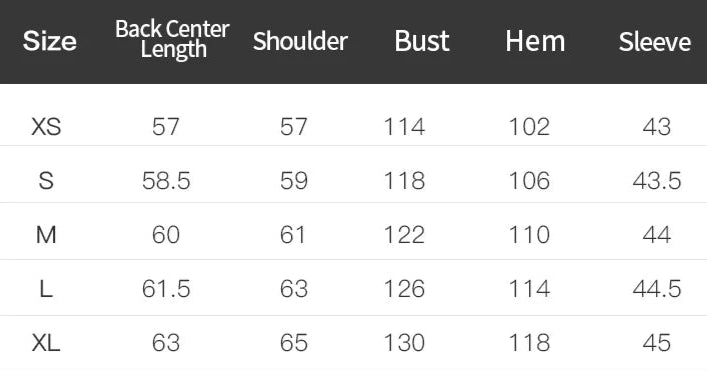Click the Hem column header
Image resolution: width=707 pixels, height=371 pixels.
click(x=535, y=41)
